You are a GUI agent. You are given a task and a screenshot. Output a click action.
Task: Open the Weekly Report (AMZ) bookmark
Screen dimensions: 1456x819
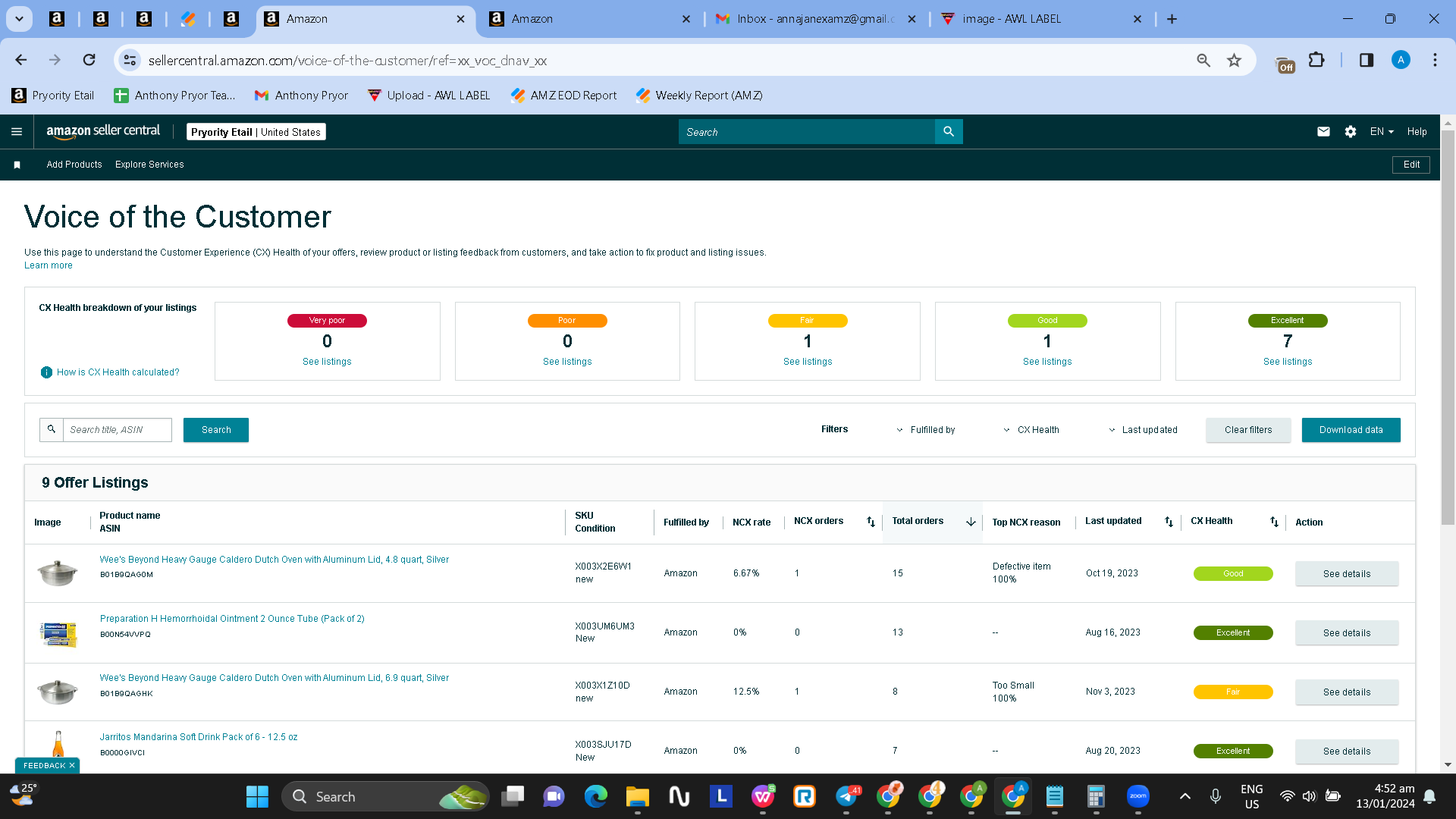(699, 96)
